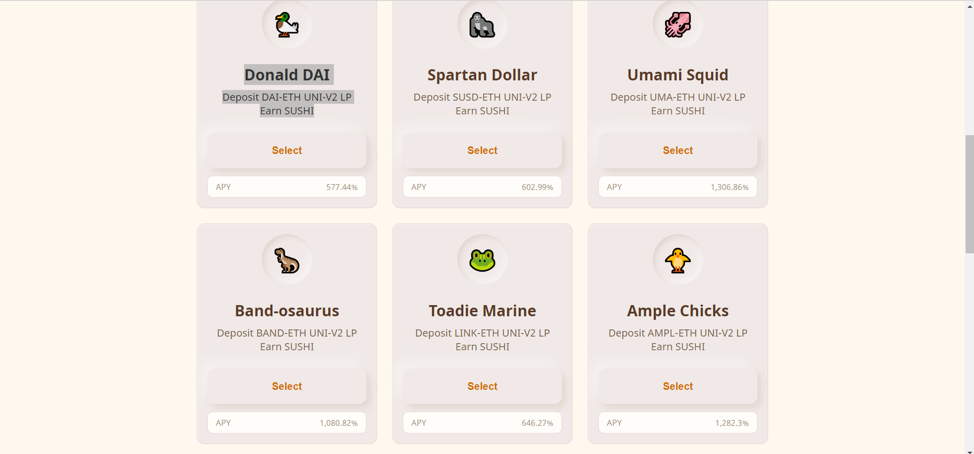Click the Toadie Marine frog icon
The image size is (974, 454).
coord(482,260)
